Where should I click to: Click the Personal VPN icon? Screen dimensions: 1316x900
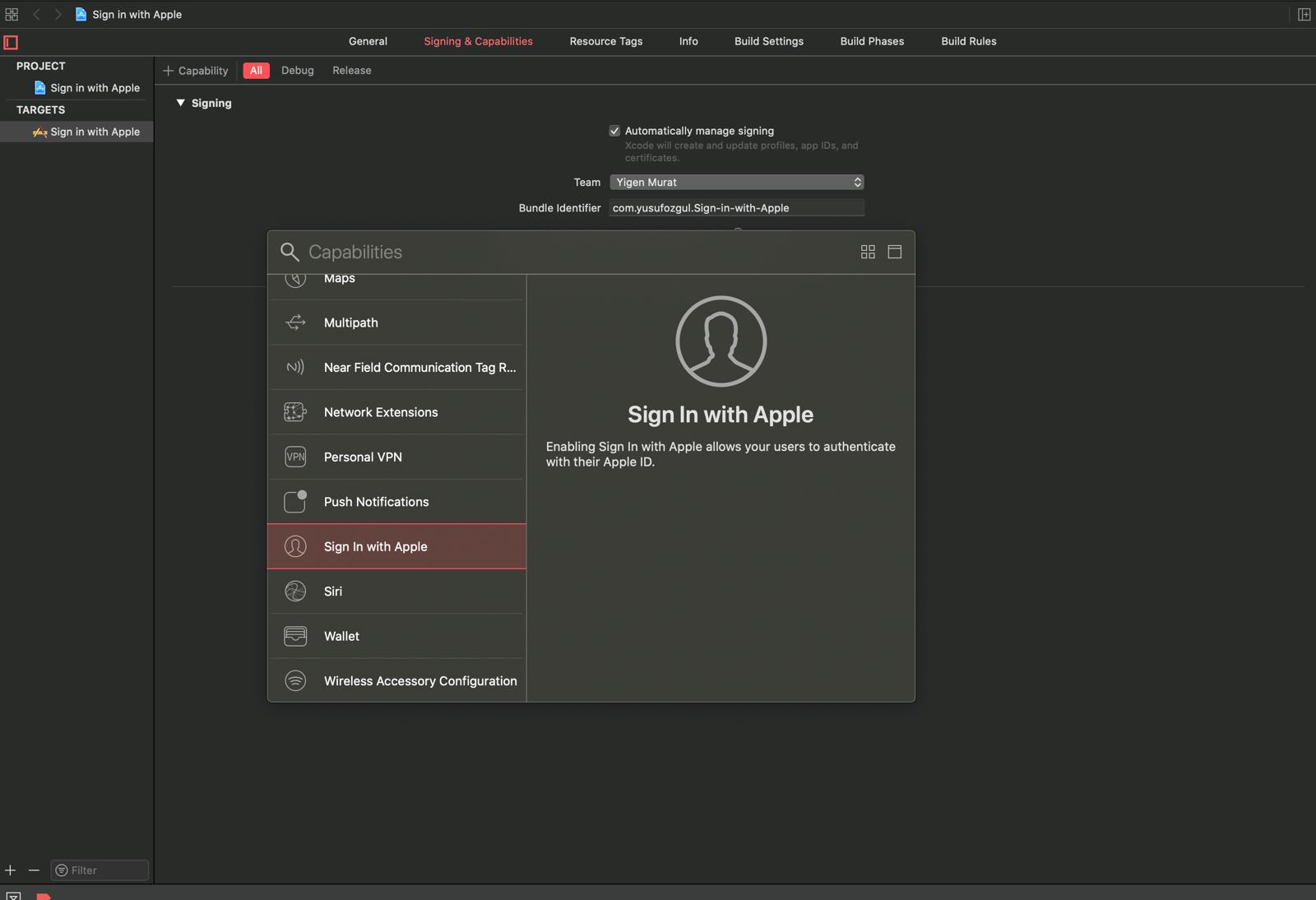tap(295, 457)
